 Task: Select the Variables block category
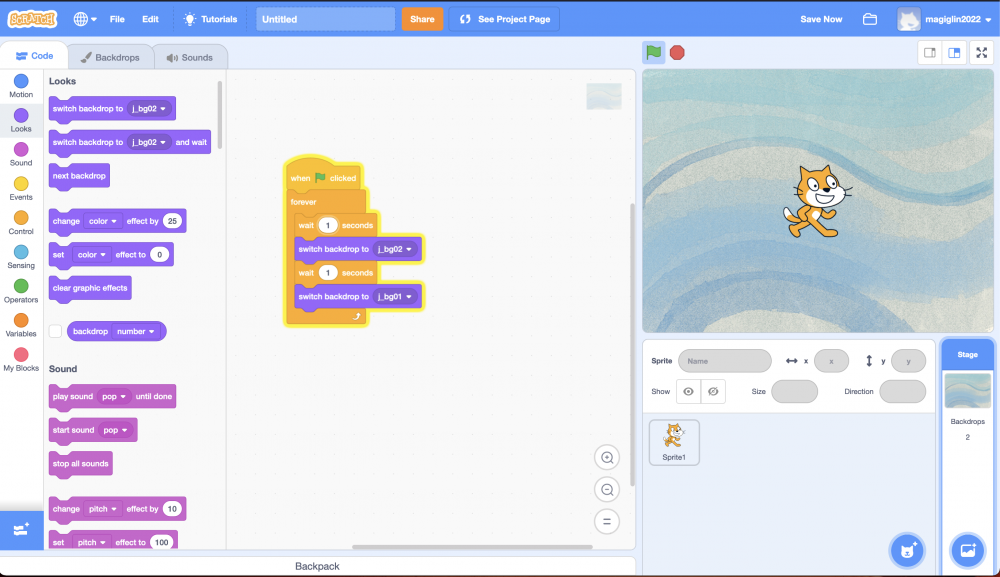coord(21,325)
